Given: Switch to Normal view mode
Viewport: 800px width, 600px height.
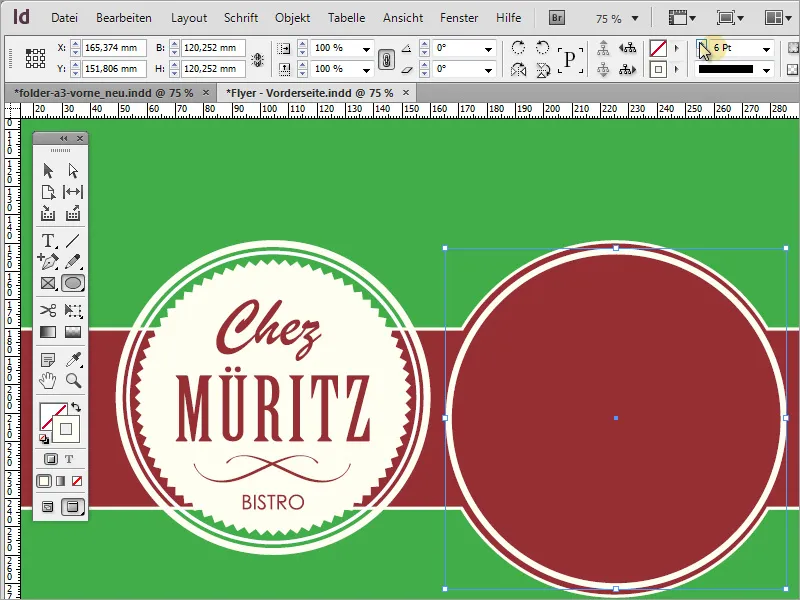Looking at the screenshot, I should click(47, 507).
